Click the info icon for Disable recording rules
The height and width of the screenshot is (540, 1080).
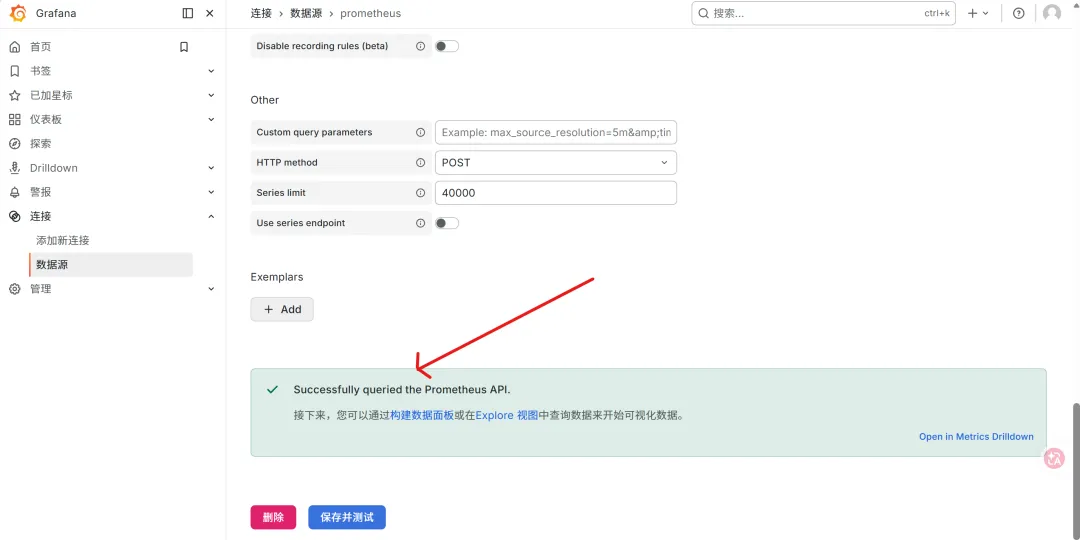point(420,46)
